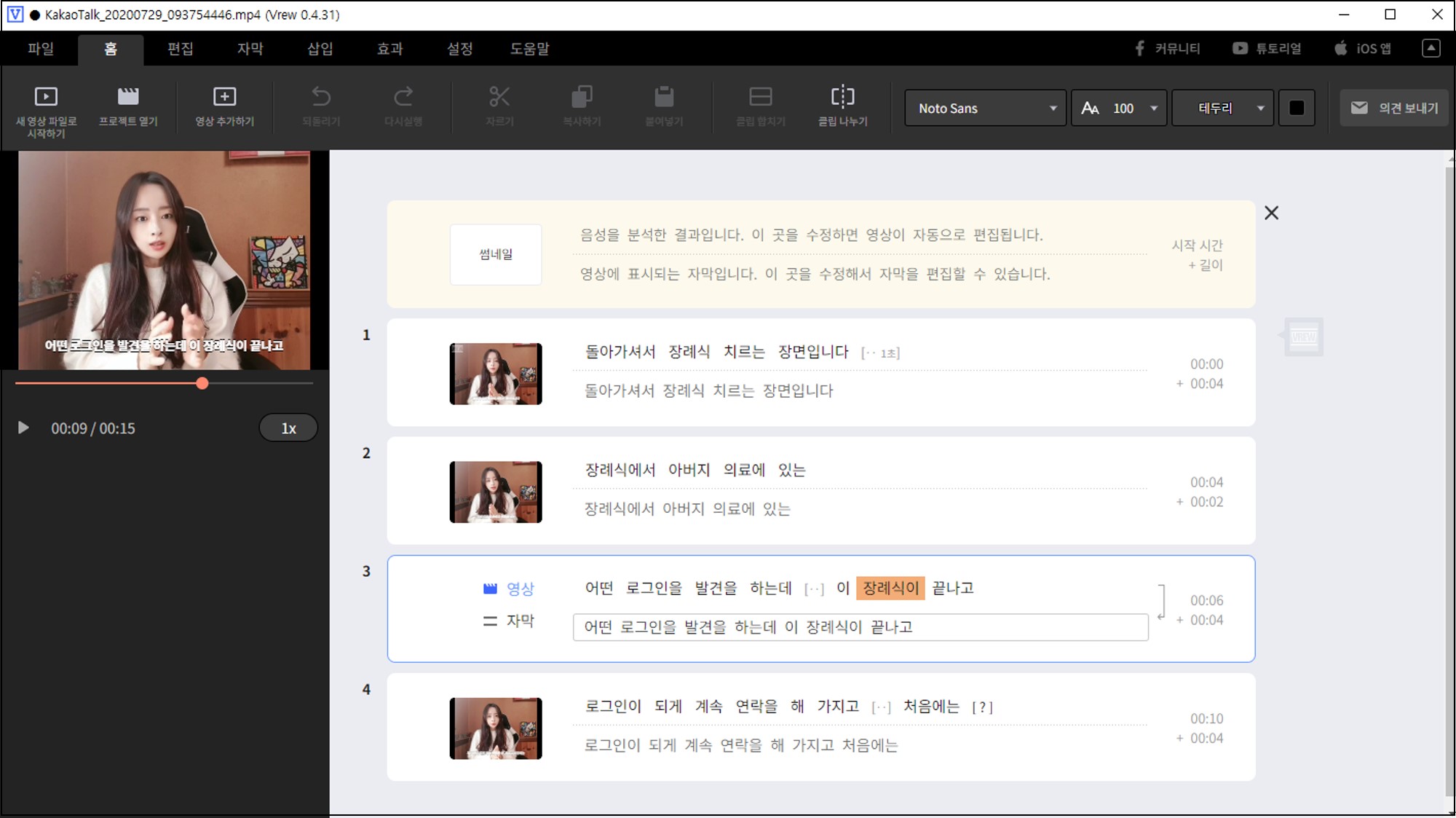Image resolution: width=1456 pixels, height=818 pixels.
Task: Edit clip 3 subtitle input field
Action: tap(860, 627)
